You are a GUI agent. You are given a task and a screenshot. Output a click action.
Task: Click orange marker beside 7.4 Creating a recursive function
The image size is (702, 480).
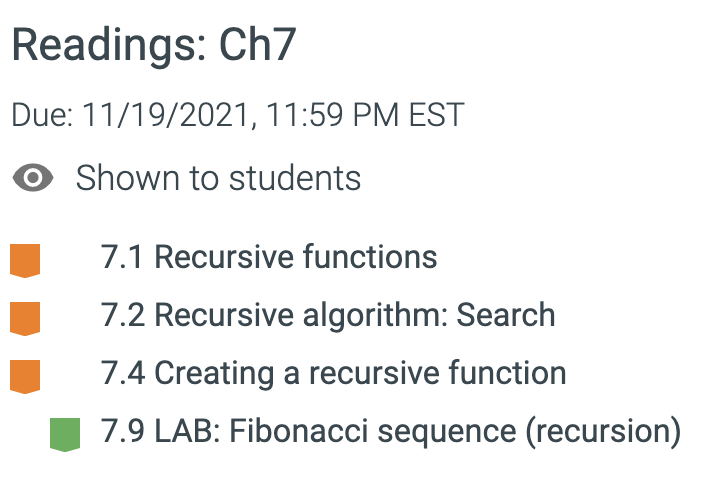pyautogui.click(x=25, y=377)
